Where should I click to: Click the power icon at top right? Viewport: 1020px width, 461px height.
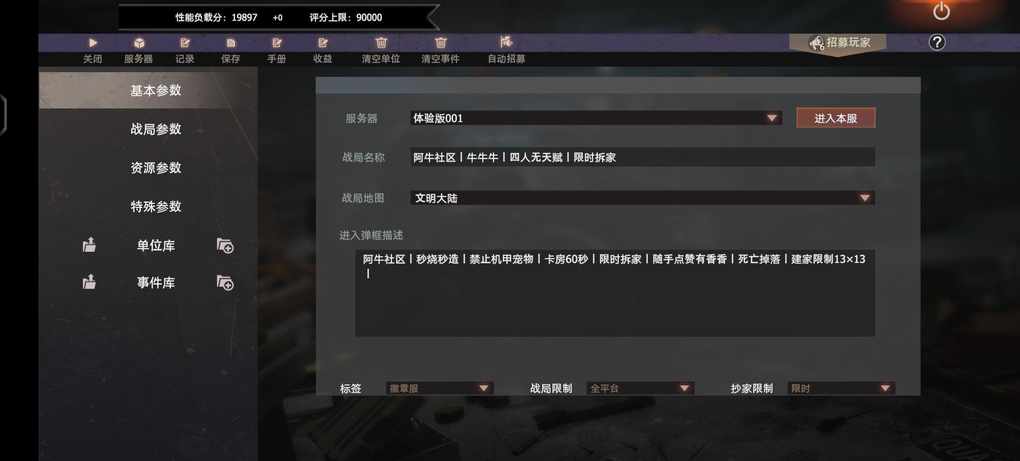(x=941, y=12)
